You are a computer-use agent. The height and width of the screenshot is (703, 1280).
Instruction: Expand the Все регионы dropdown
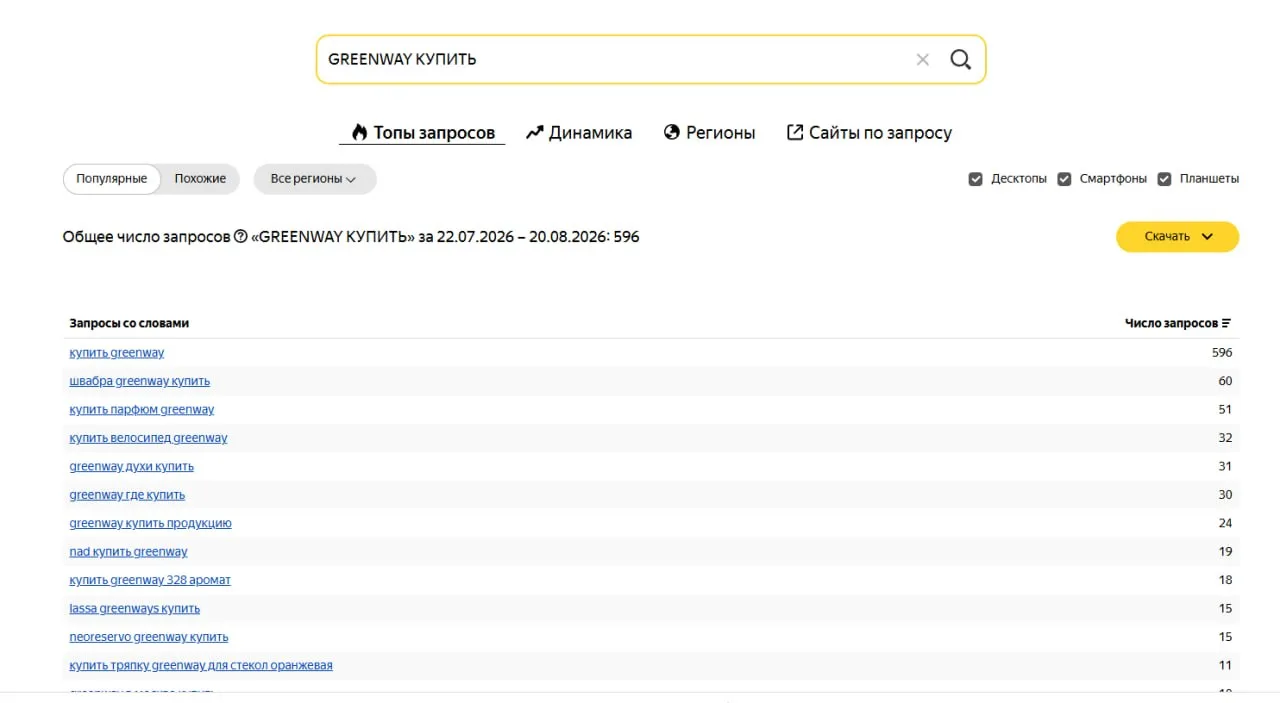coord(314,179)
